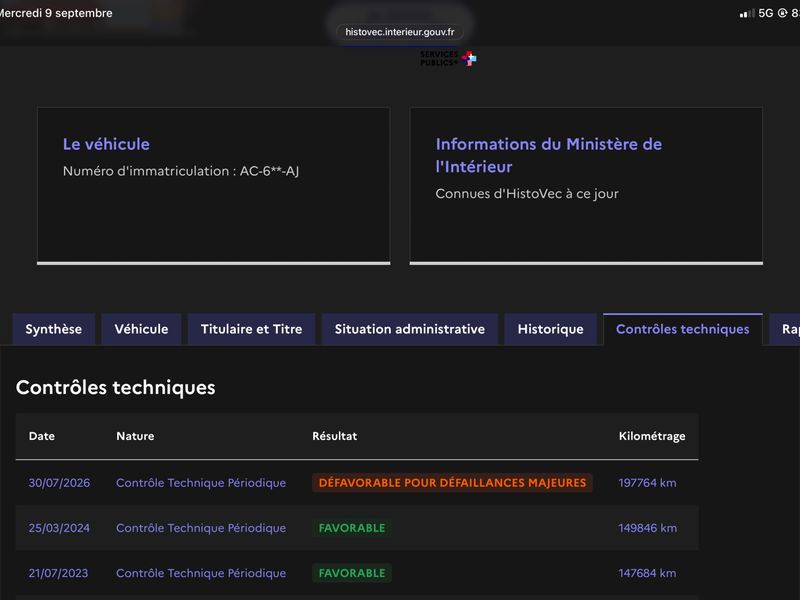Click the Favorable badge for 25/03/2024

point(352,528)
